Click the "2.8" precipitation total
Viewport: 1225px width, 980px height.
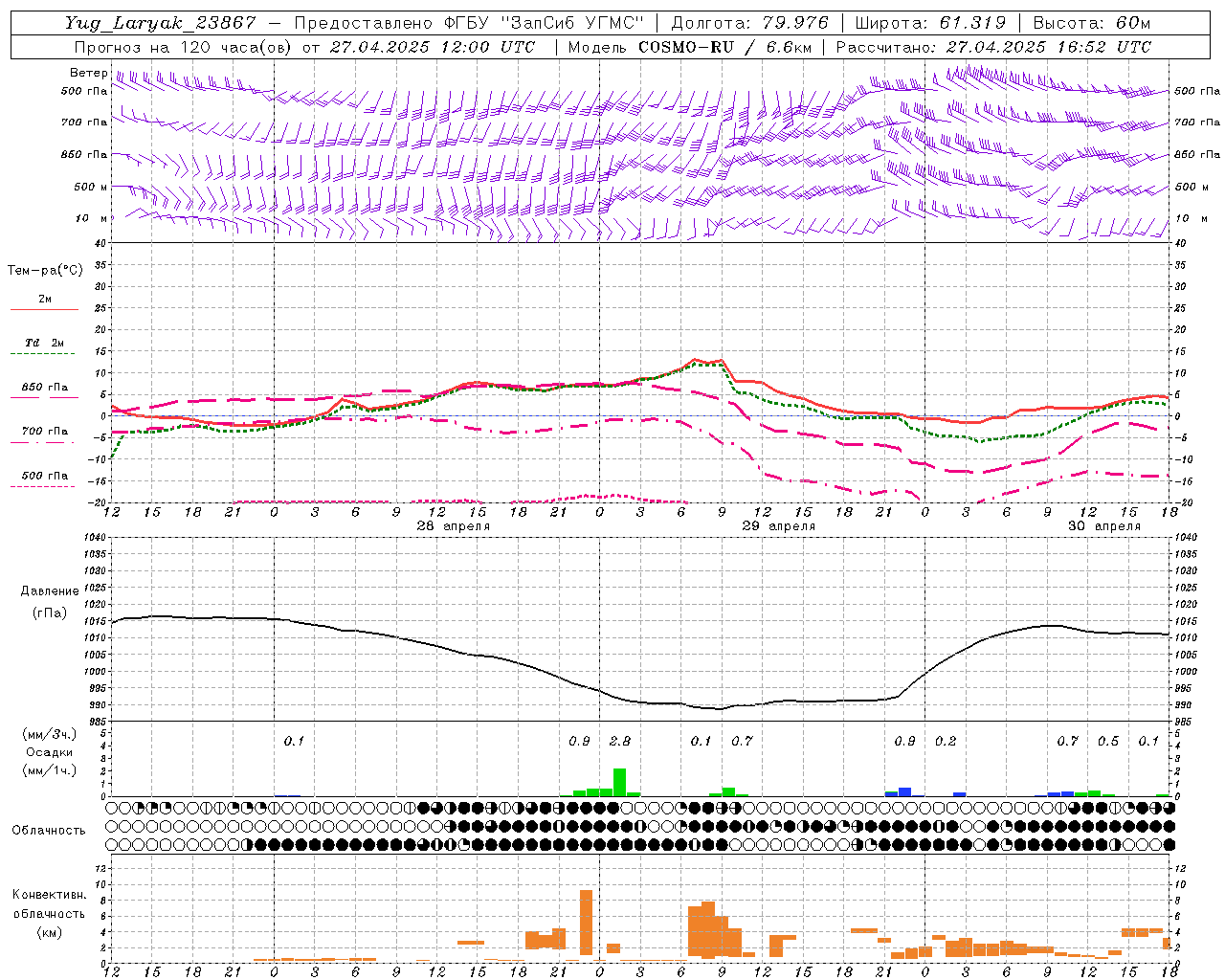[620, 741]
